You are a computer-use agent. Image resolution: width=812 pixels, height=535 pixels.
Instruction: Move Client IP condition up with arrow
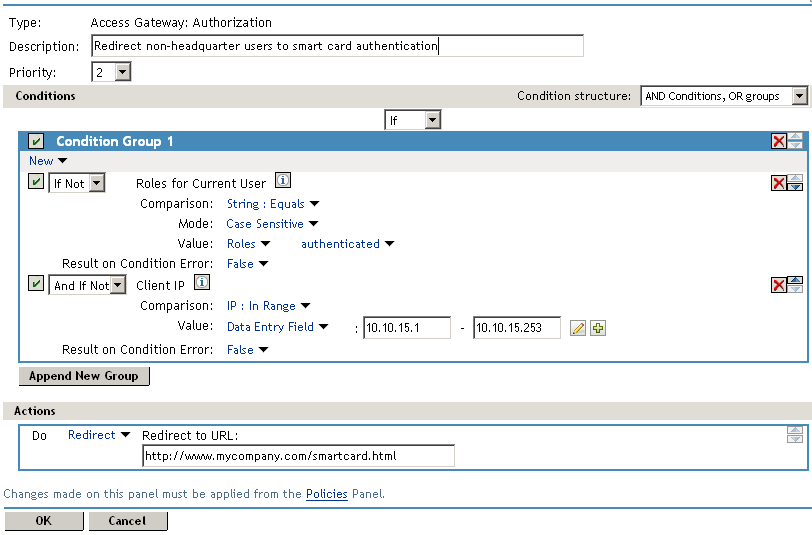point(796,281)
